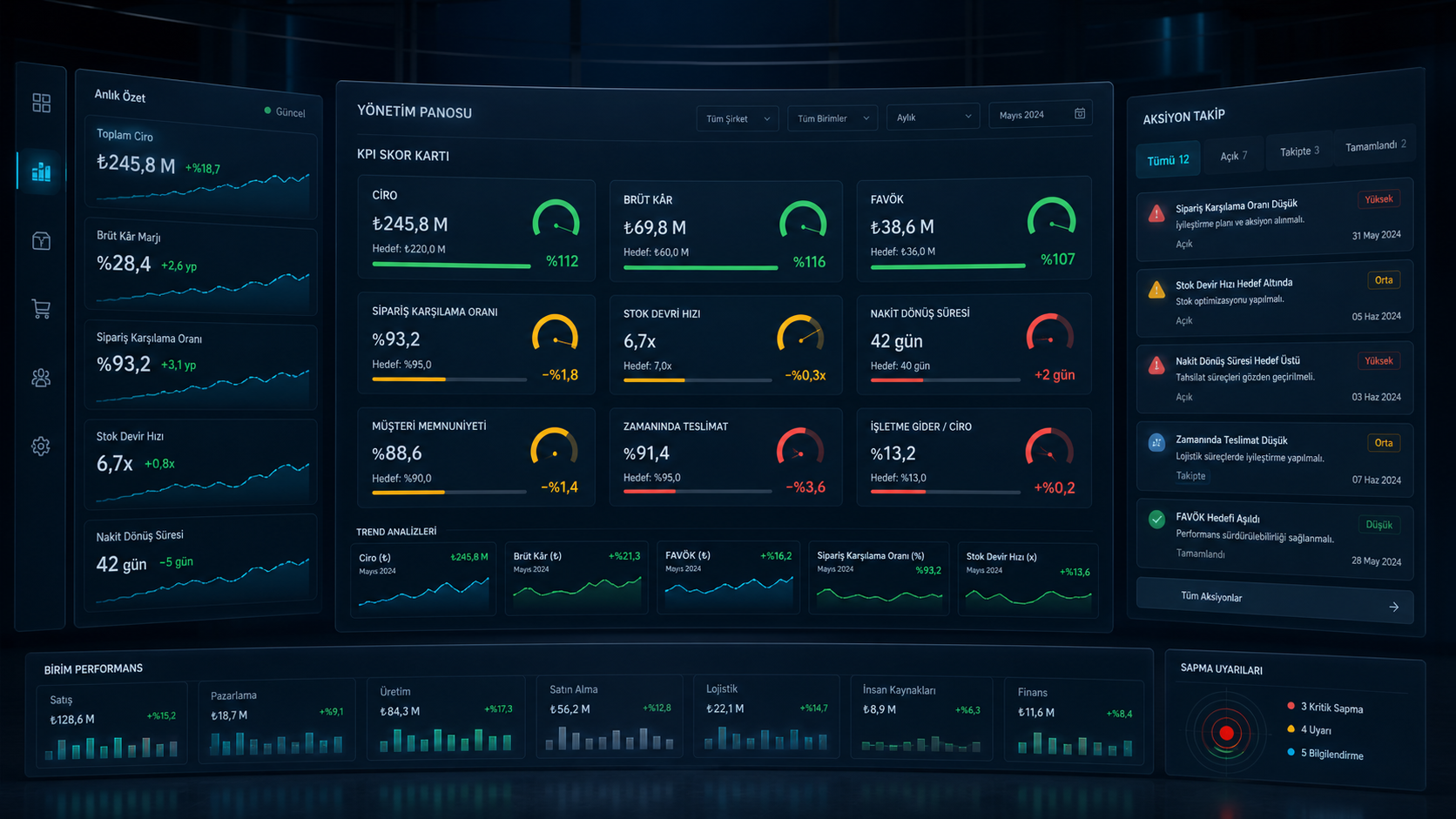This screenshot has height=819, width=1456.
Task: Open the Brüt Kâr (₺) trend chart
Action: coord(576,578)
